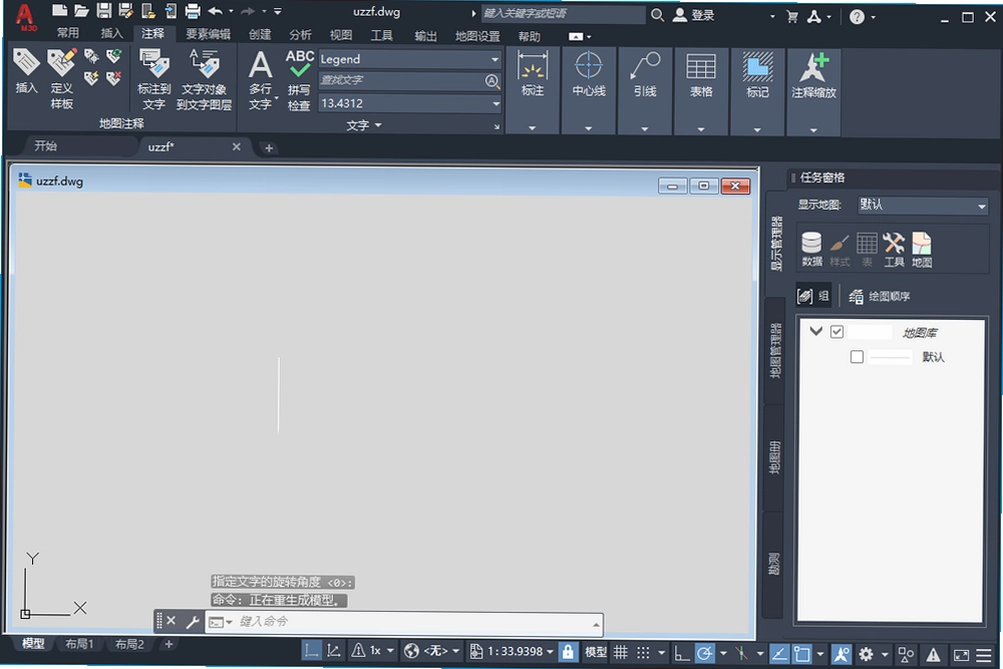Run the ABC 拼写检查 spell check

pyautogui.click(x=299, y=81)
